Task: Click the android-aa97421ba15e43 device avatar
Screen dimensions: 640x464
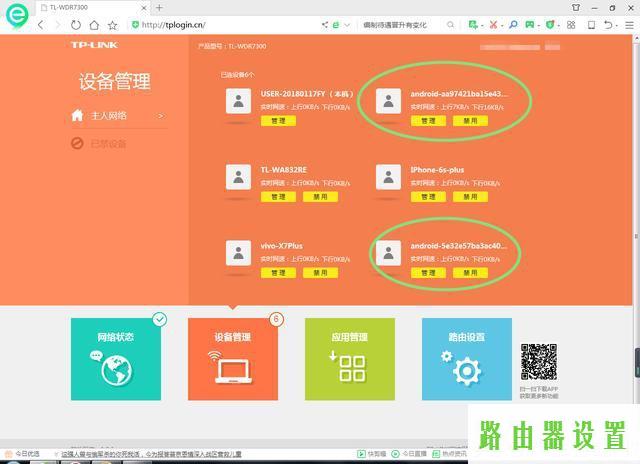Action: coord(388,101)
